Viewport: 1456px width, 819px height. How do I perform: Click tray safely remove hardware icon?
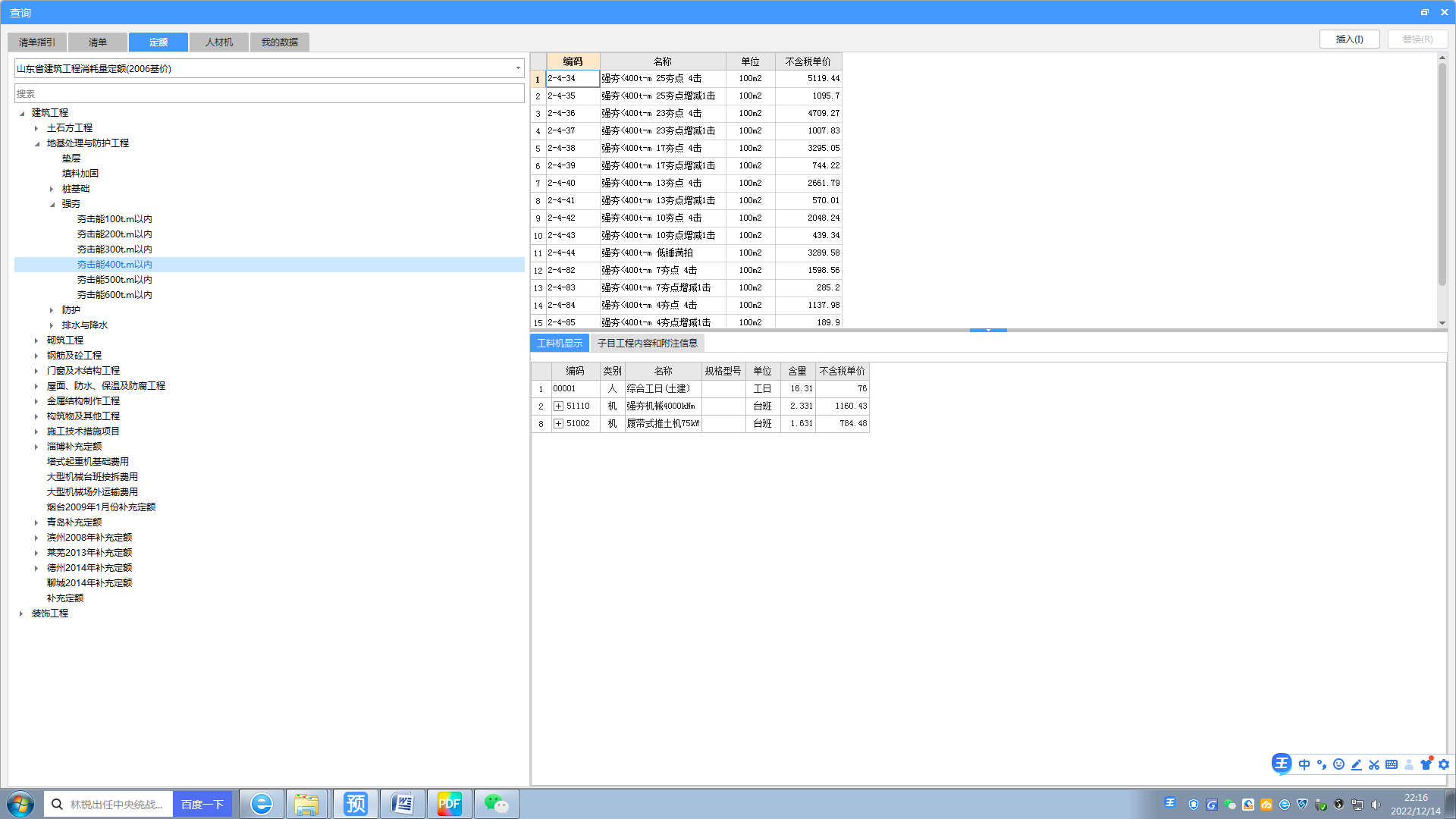coord(1321,805)
